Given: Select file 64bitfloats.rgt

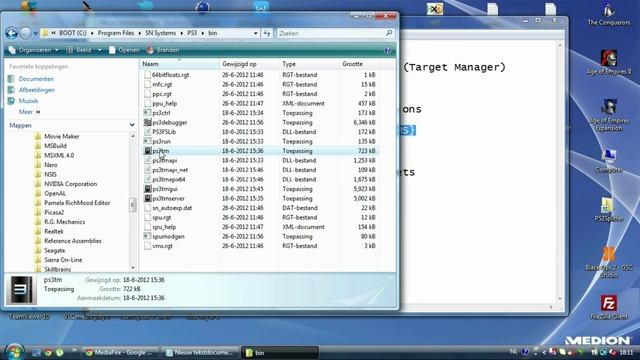Looking at the screenshot, I should pos(170,75).
